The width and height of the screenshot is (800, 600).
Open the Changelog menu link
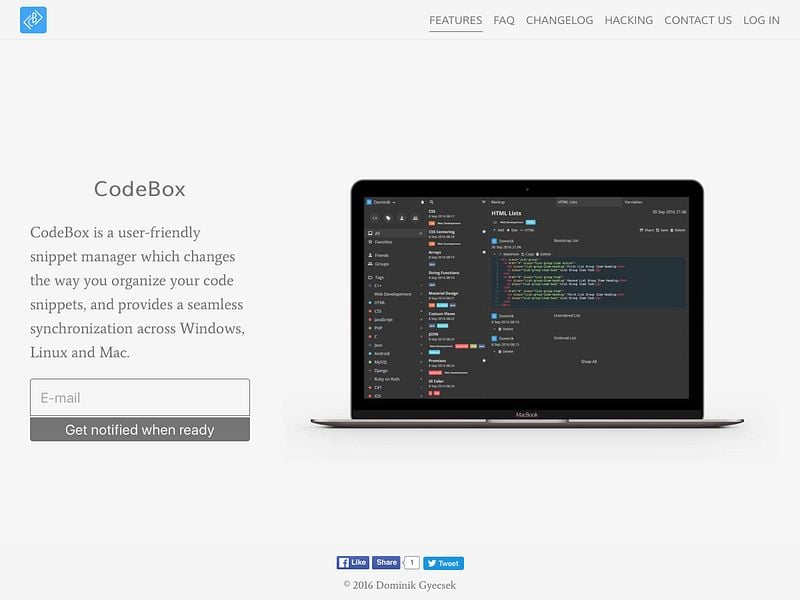tap(560, 20)
